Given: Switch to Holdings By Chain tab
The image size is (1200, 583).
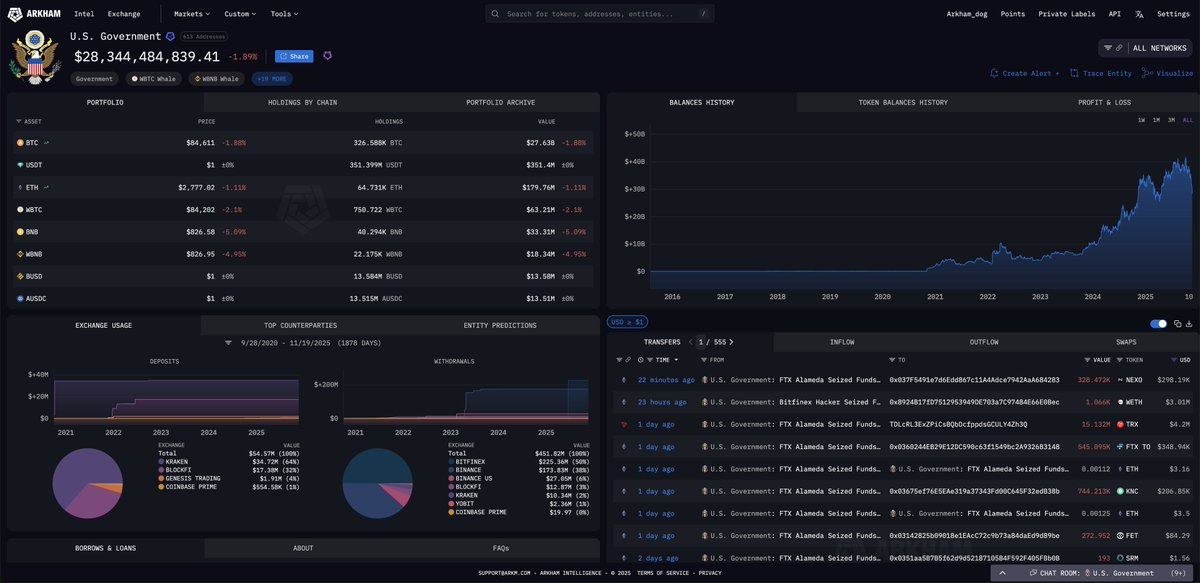Looking at the screenshot, I should [x=302, y=102].
